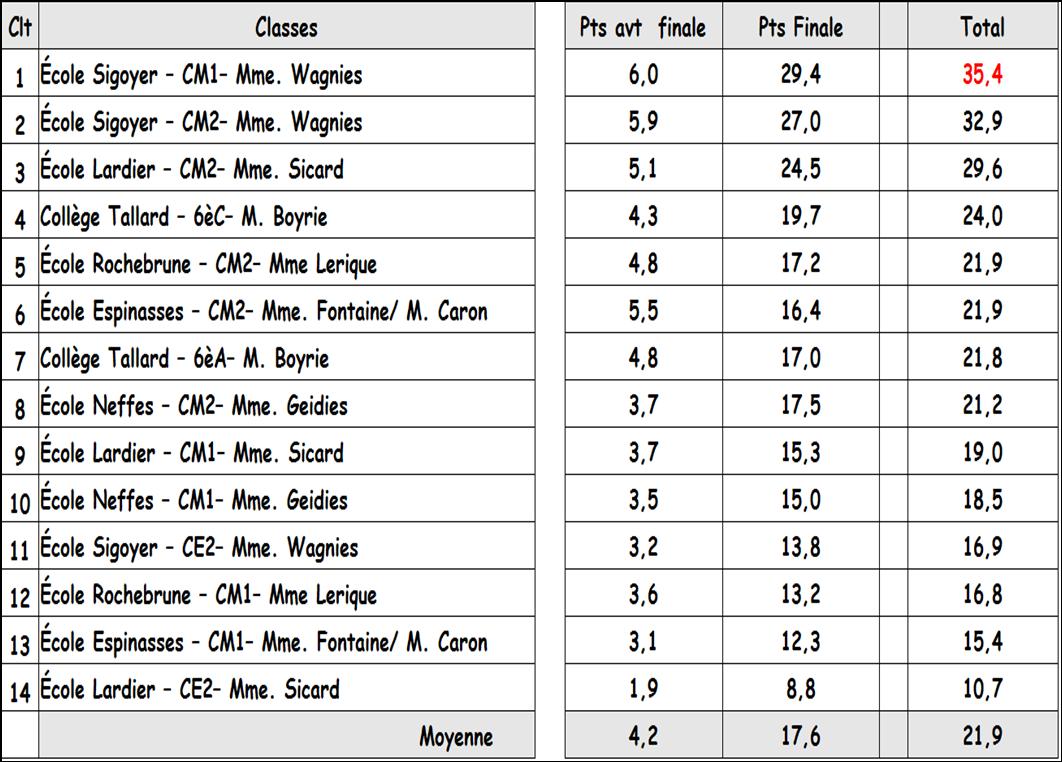This screenshot has height=762, width=1062.
Task: Select the red 35,4 total cell
Action: point(982,72)
